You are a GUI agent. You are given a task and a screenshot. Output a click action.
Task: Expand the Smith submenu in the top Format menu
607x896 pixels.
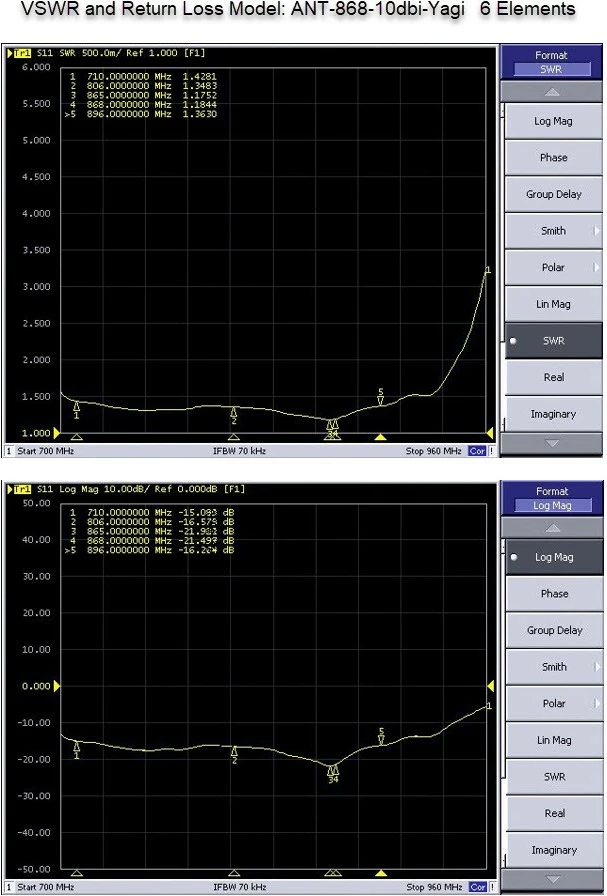pos(553,231)
